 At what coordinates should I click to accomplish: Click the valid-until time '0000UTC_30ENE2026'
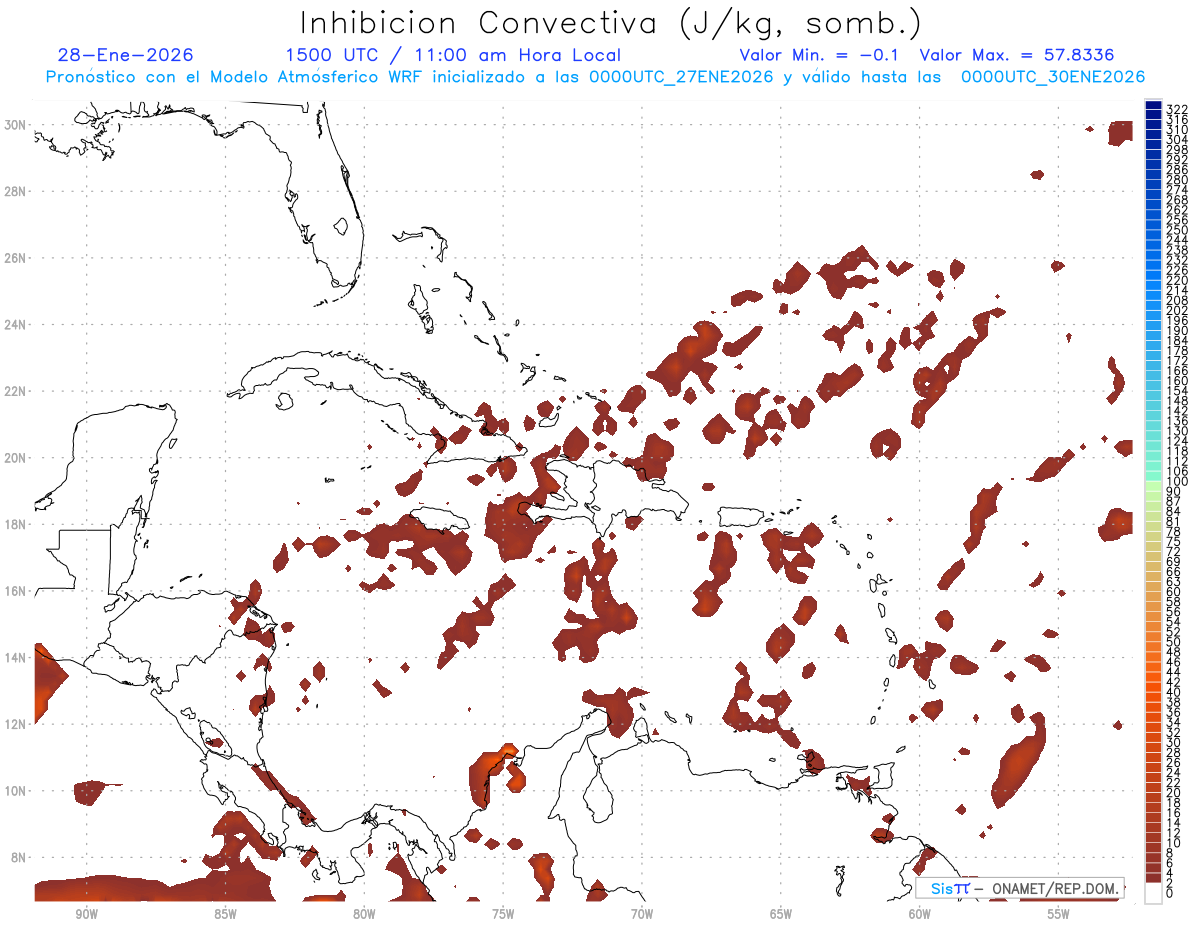click(x=1053, y=77)
